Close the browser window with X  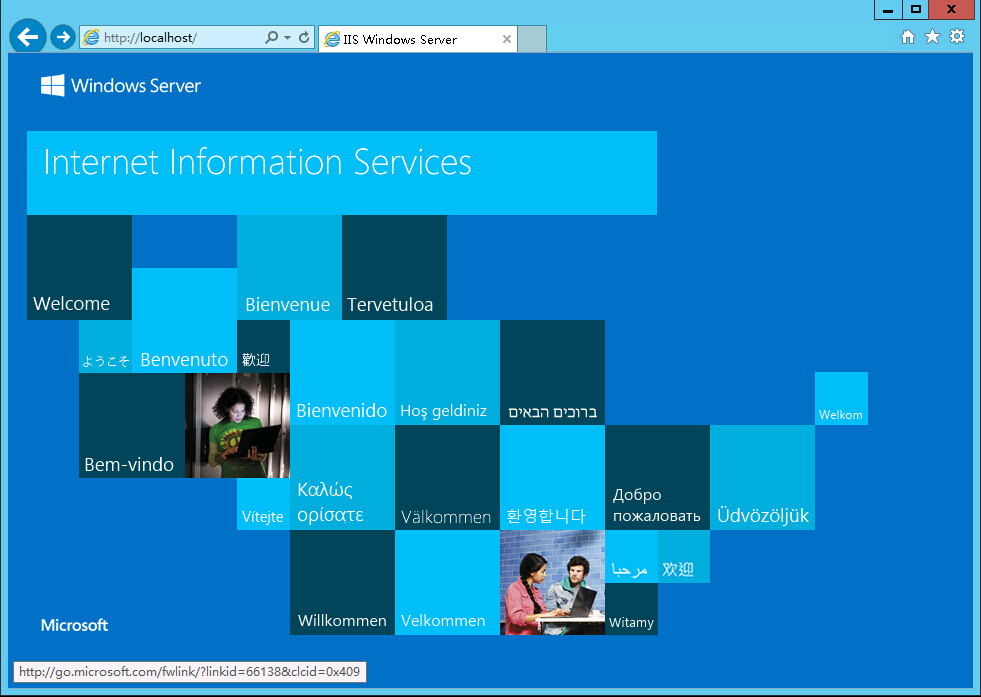click(x=952, y=9)
